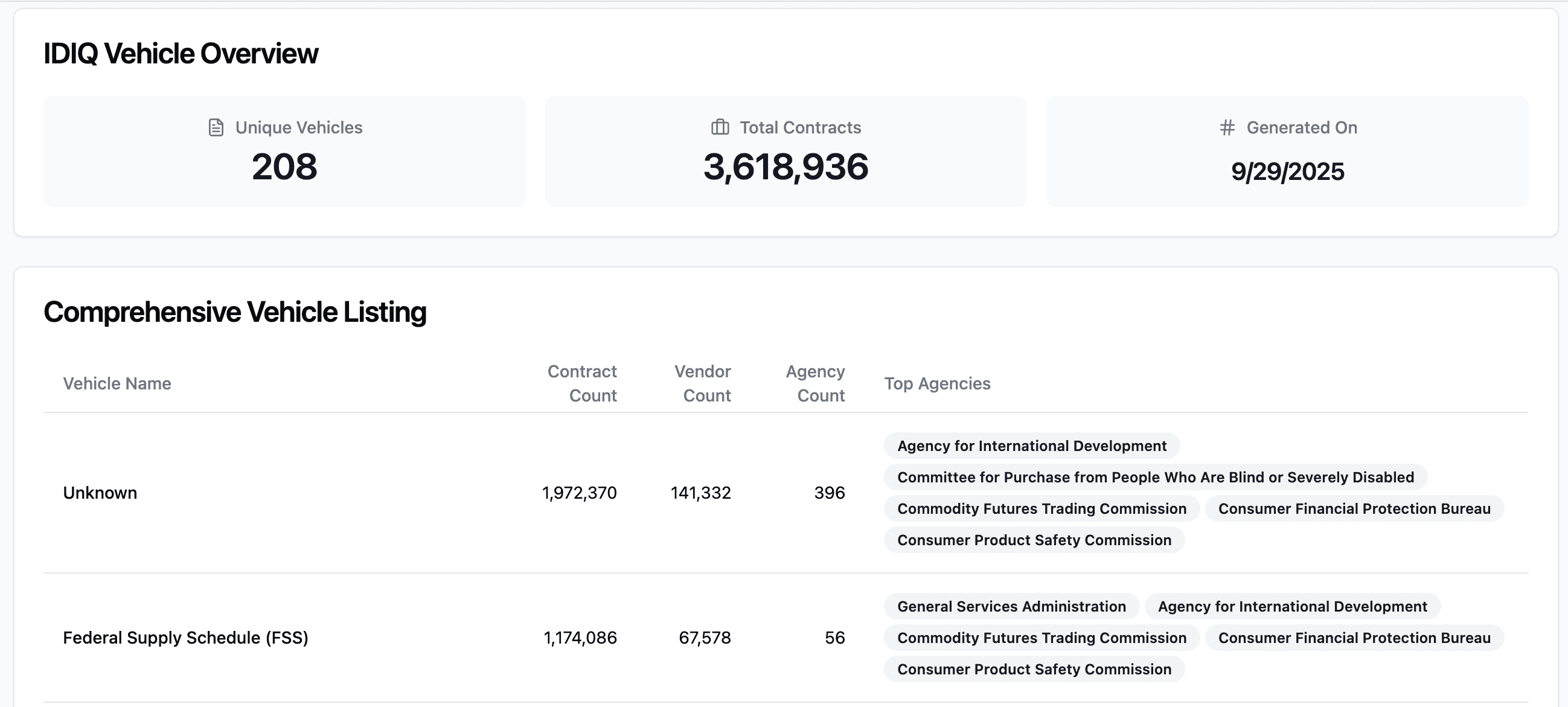This screenshot has width=1568, height=707.
Task: Click the 1,972,370 contract count cell
Action: [x=579, y=493]
